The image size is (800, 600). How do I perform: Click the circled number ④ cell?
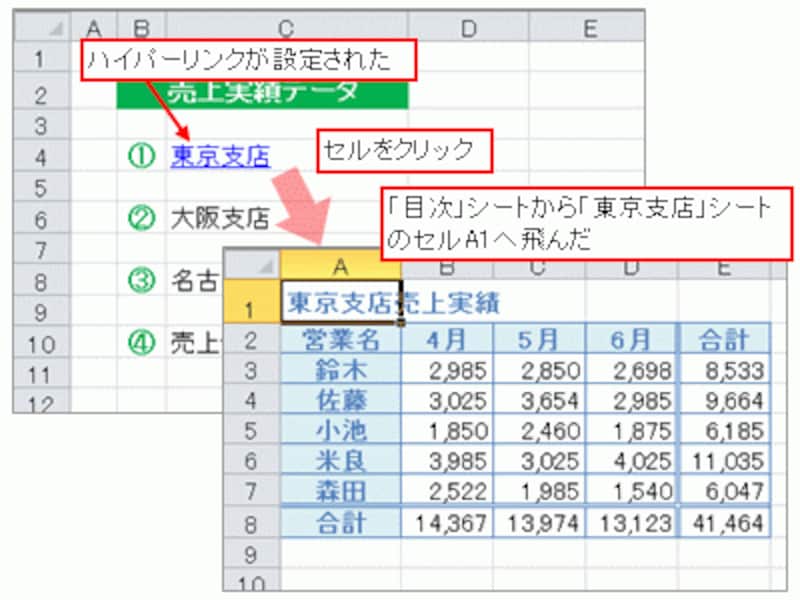click(141, 343)
